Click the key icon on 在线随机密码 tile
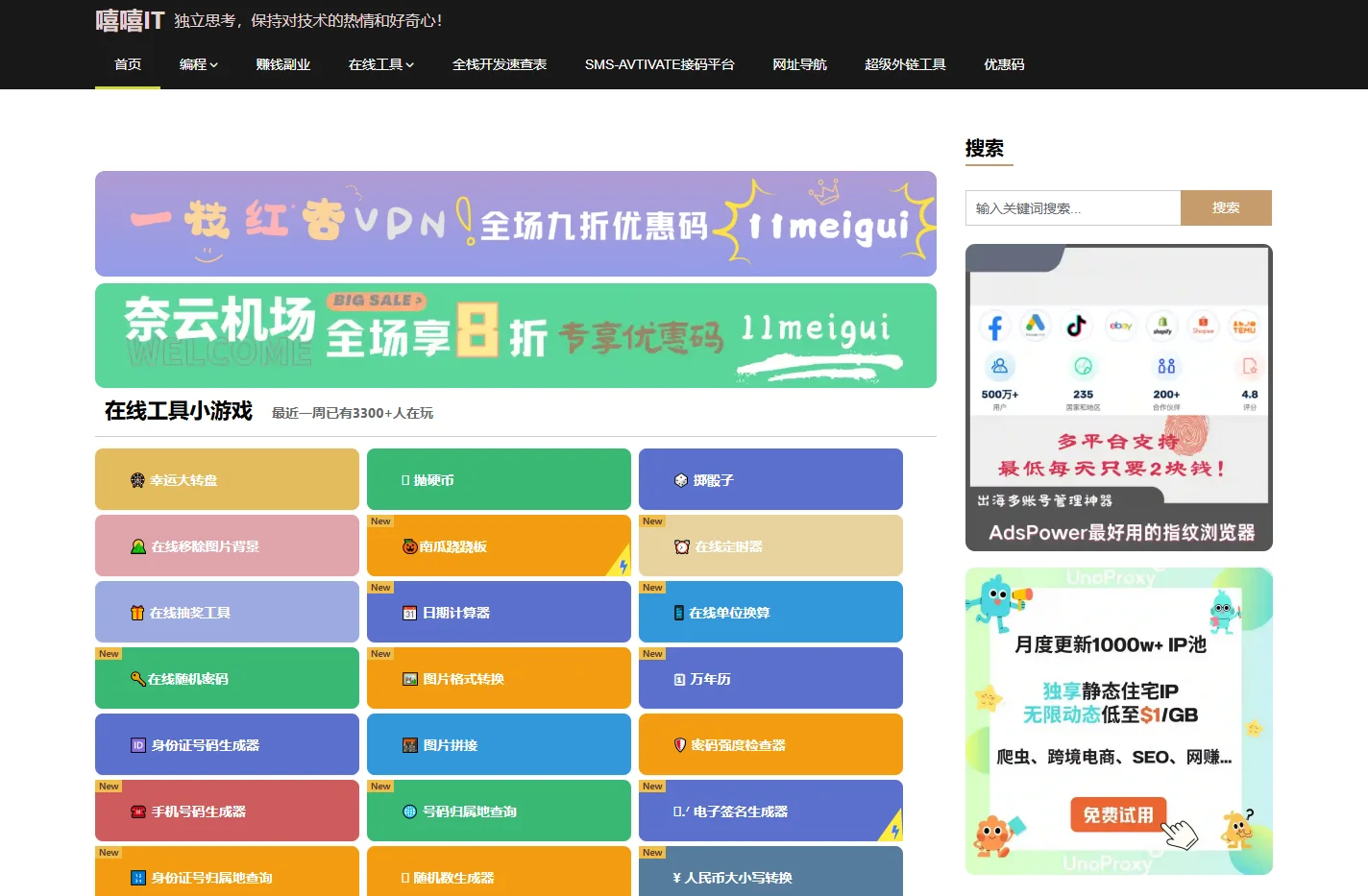This screenshot has width=1368, height=896. (137, 679)
